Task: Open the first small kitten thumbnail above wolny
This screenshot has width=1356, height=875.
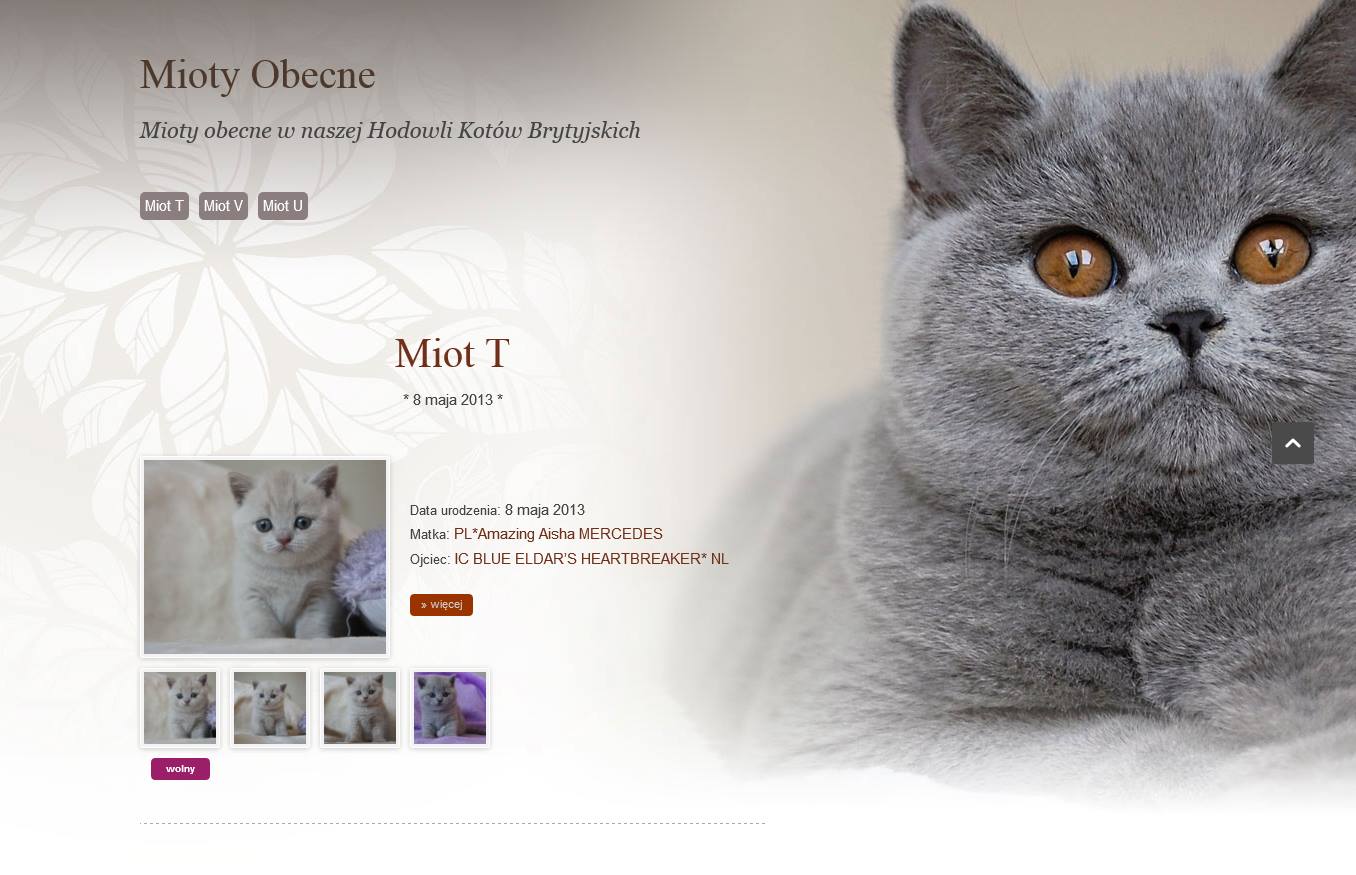Action: tap(180, 708)
